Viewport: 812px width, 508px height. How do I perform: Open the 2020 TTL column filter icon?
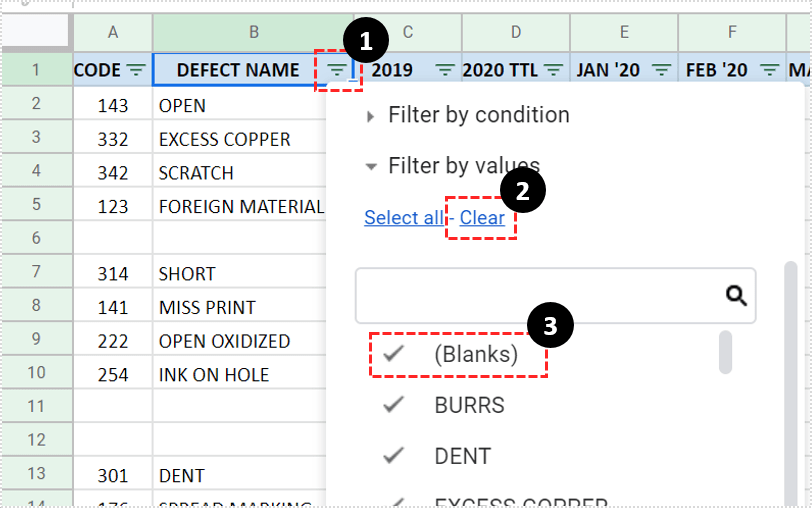pyautogui.click(x=553, y=70)
